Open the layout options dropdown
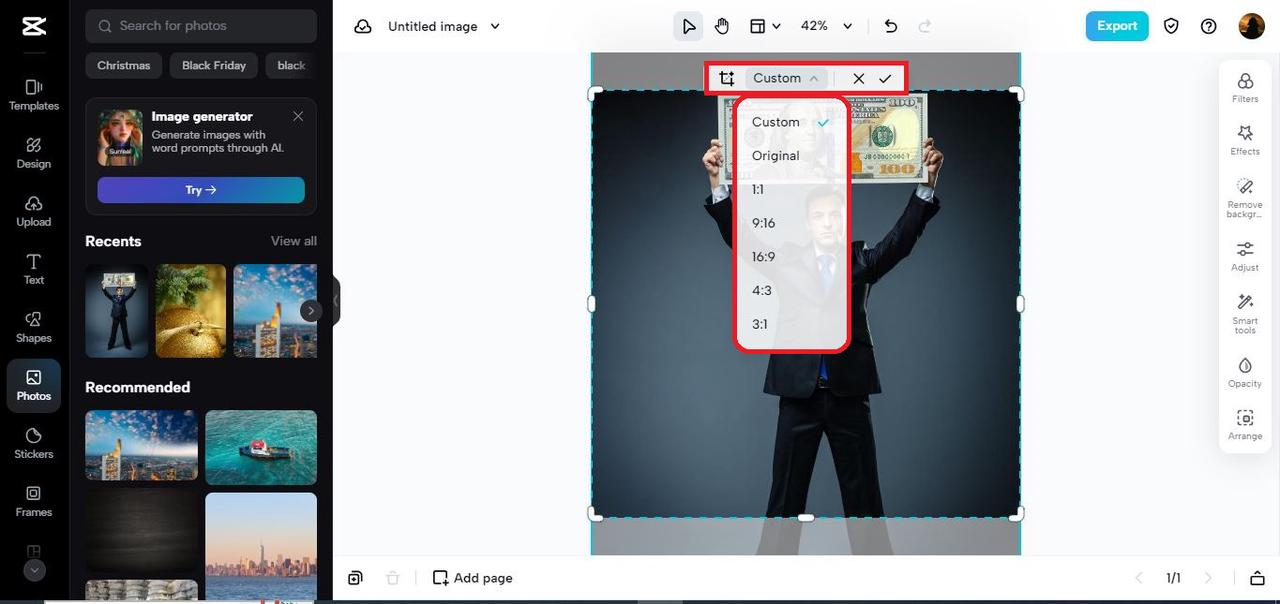1280x604 pixels. click(x=765, y=26)
